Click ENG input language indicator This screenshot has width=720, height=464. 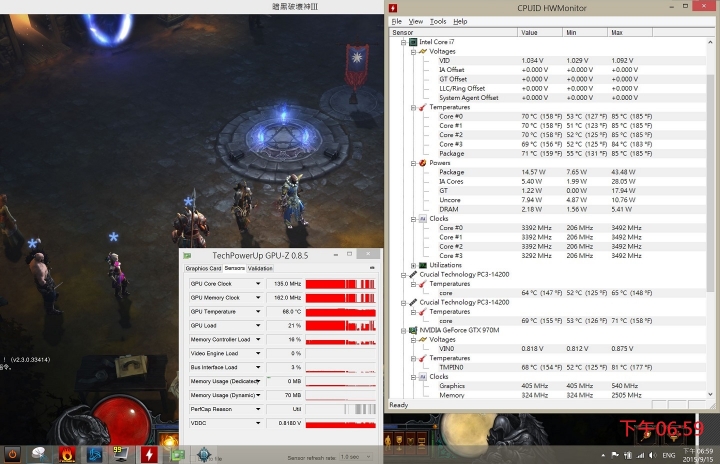669,455
